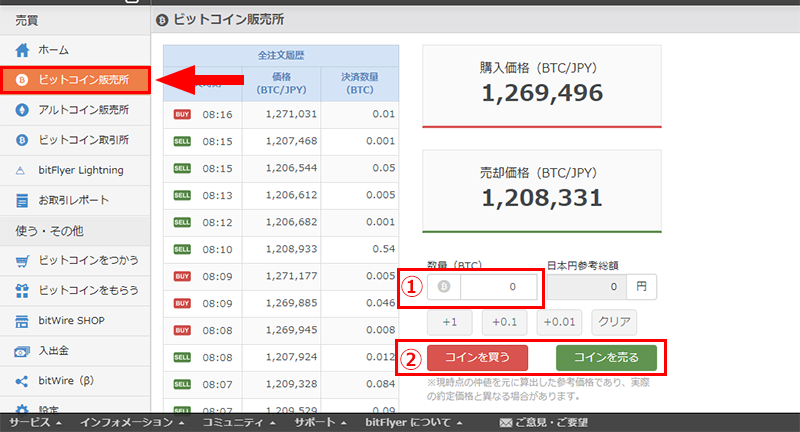Click the coin icon beside ビットコイン取引所
The height and width of the screenshot is (432, 800).
21,140
